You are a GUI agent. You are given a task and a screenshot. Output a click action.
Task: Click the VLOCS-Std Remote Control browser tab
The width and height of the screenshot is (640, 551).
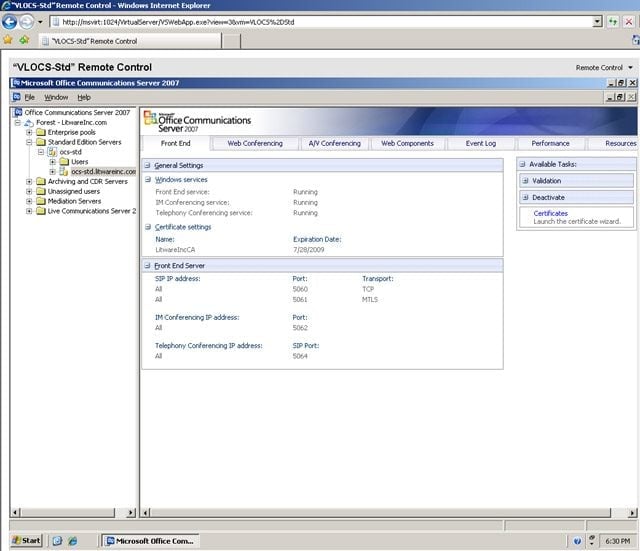[130, 41]
